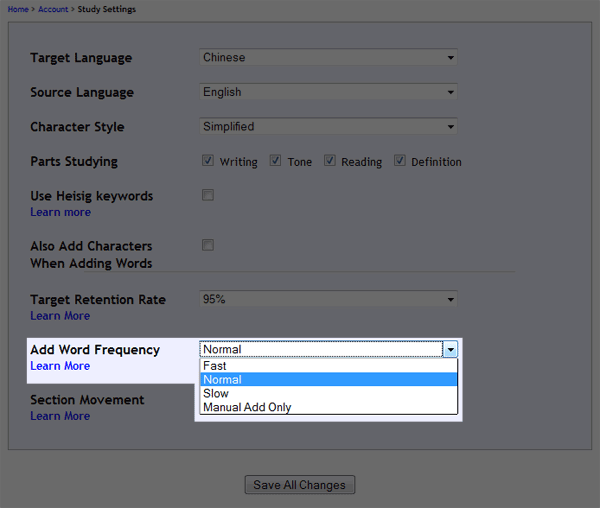Uncheck the Definition checkbox
This screenshot has width=600, height=508.
click(400, 161)
